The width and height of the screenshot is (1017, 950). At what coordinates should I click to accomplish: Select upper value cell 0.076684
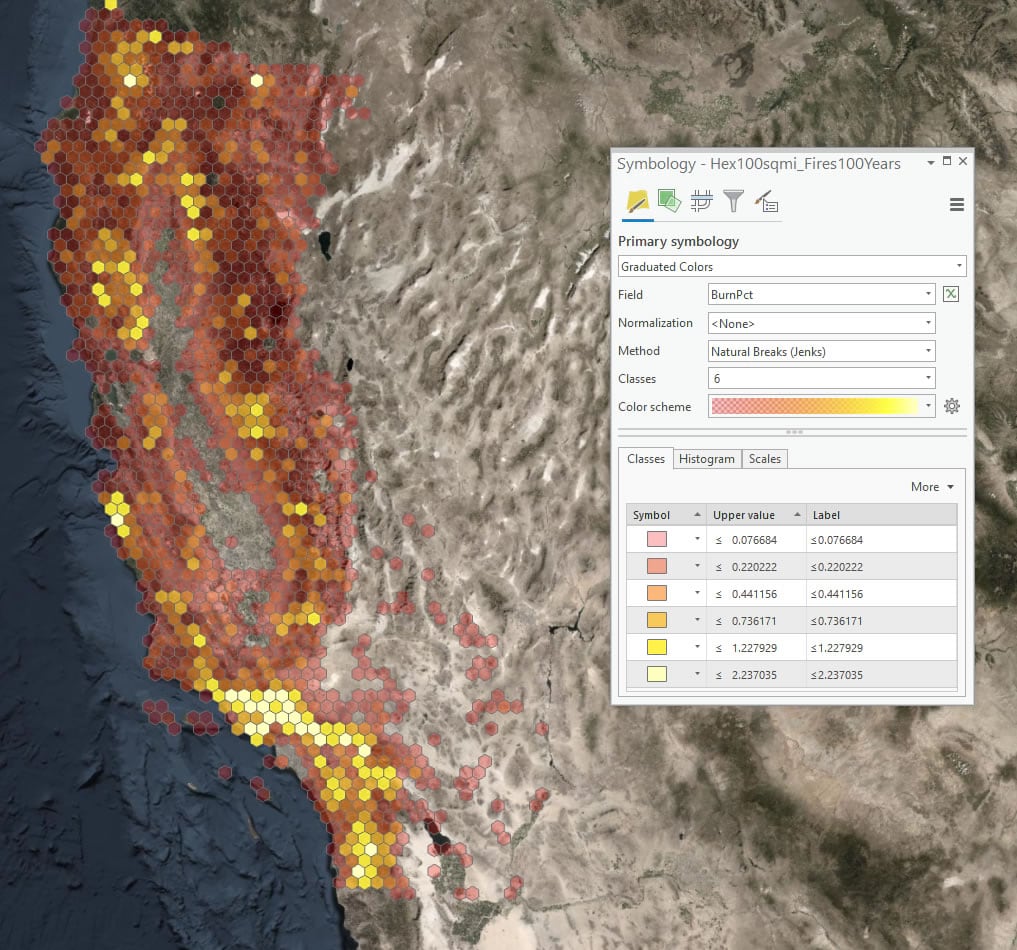pos(756,540)
